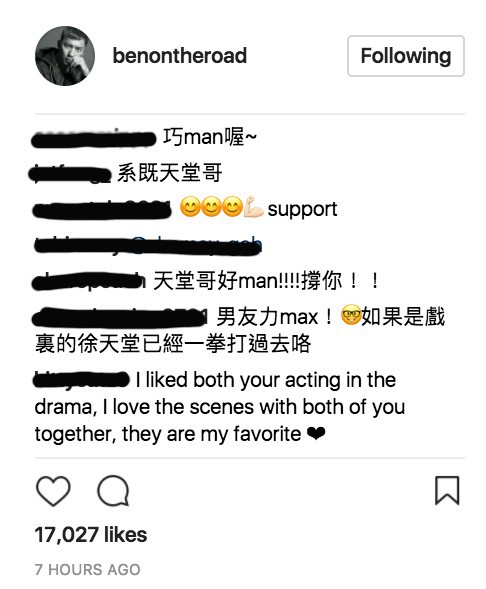Click redacted username before support comment
This screenshot has height=589, width=486.
point(101,210)
